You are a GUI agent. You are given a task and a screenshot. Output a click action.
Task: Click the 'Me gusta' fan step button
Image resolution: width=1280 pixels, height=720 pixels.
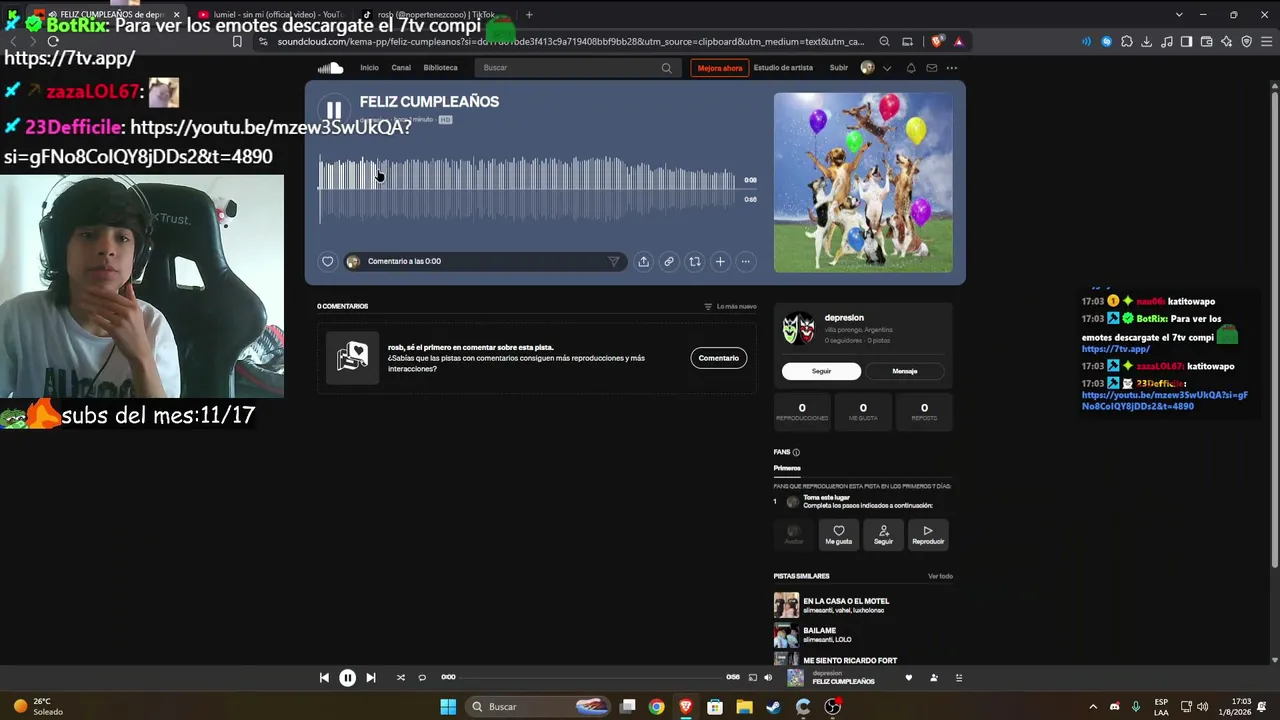tap(839, 535)
